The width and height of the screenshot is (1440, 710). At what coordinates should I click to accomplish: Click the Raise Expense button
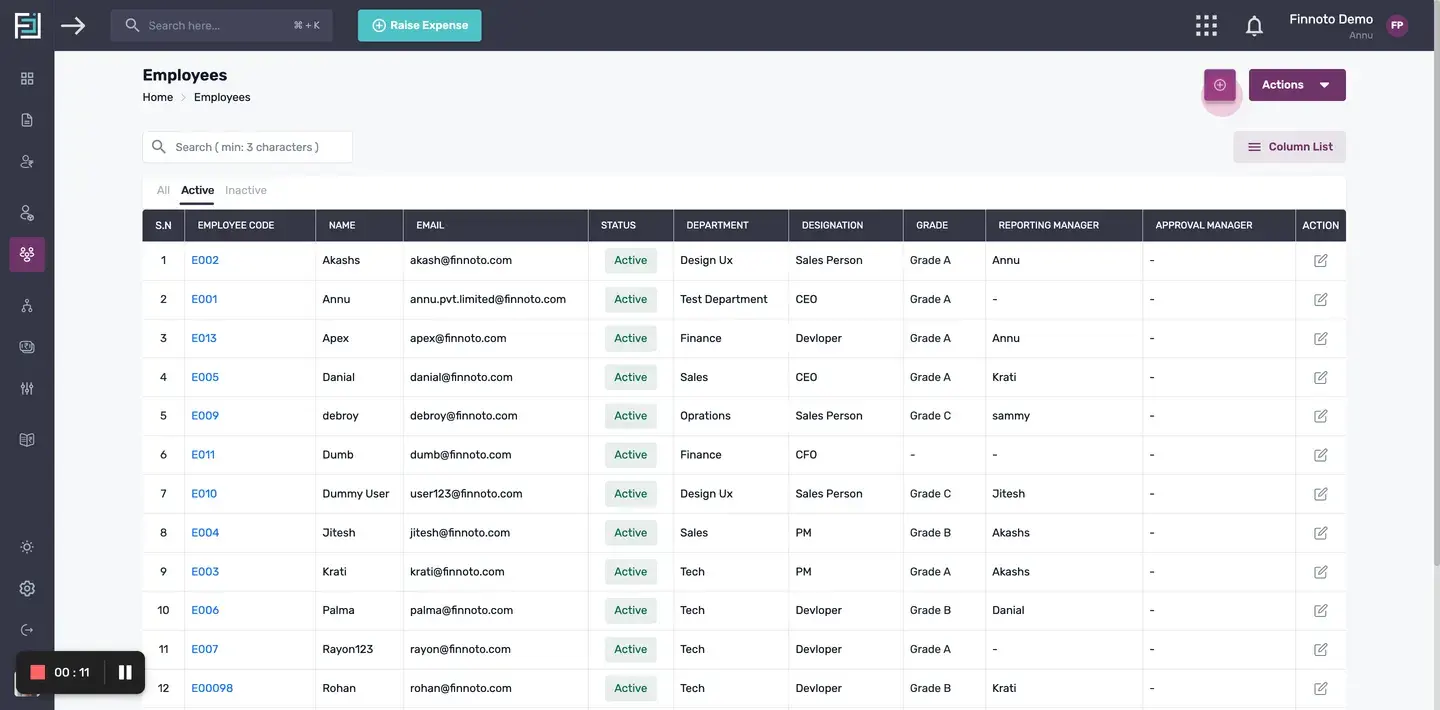pos(420,26)
